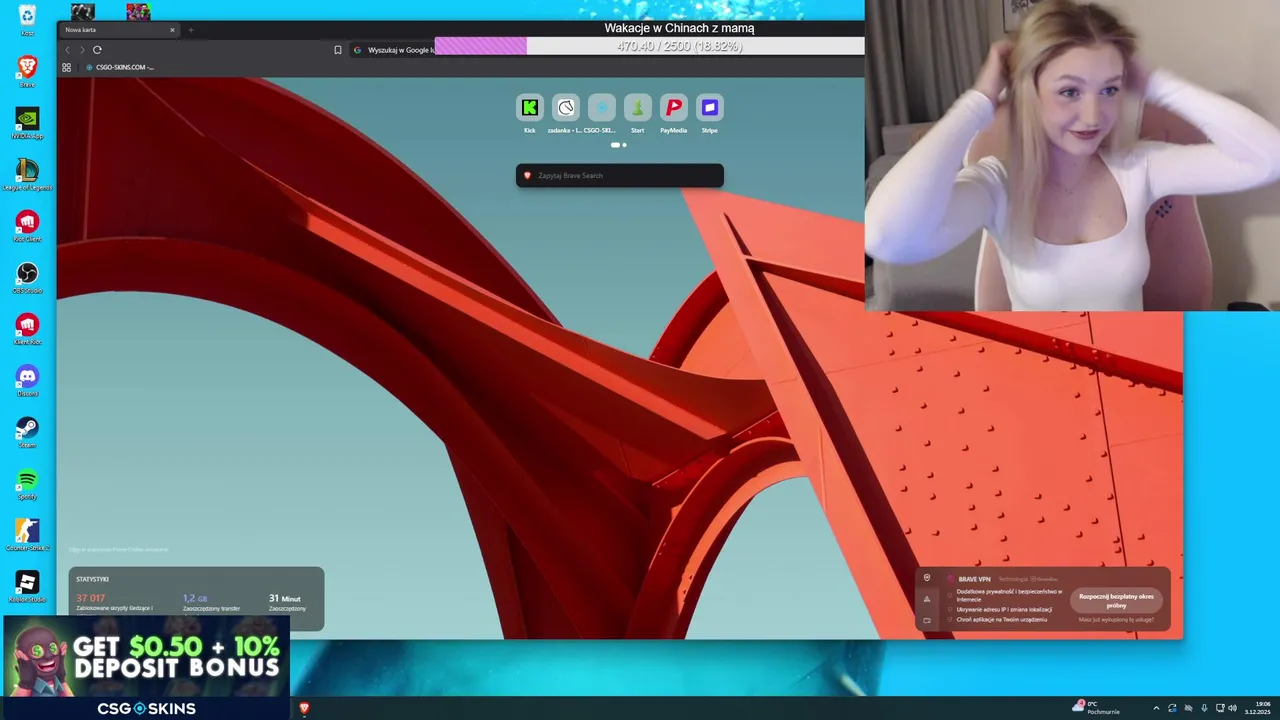Click the Brave Search input field

(x=620, y=176)
